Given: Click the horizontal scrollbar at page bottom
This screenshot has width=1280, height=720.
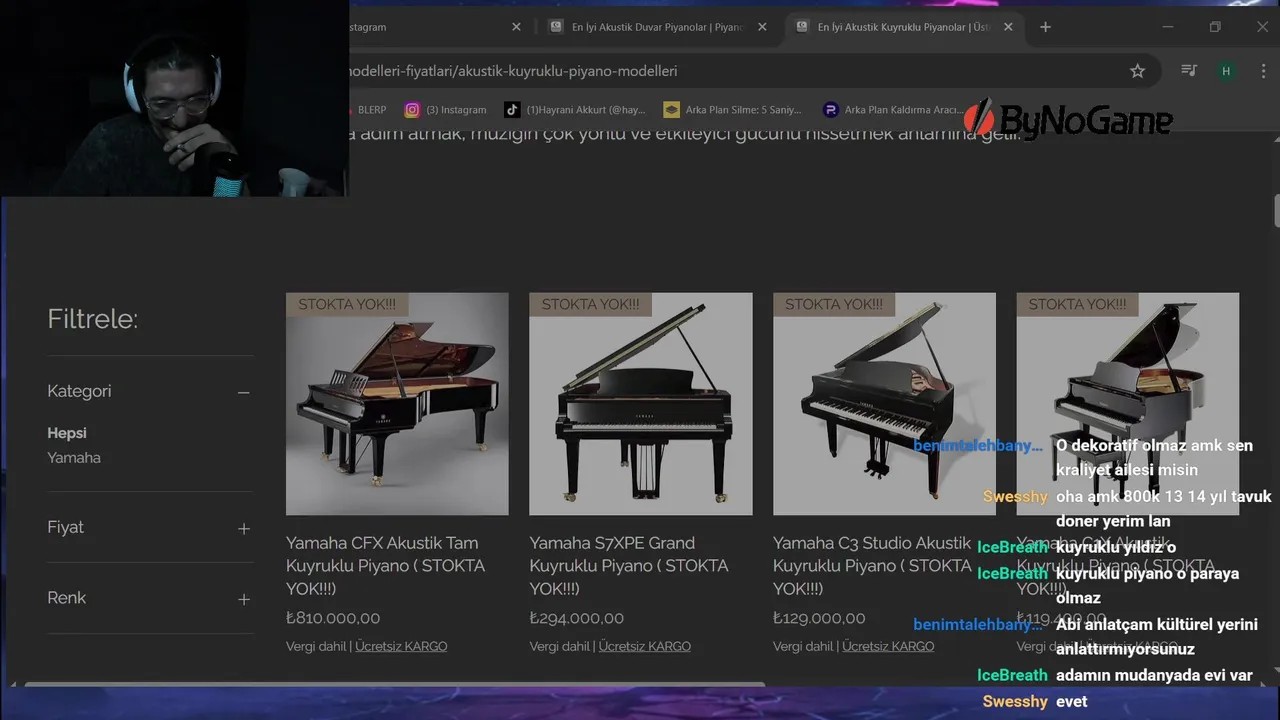Looking at the screenshot, I should (395, 684).
